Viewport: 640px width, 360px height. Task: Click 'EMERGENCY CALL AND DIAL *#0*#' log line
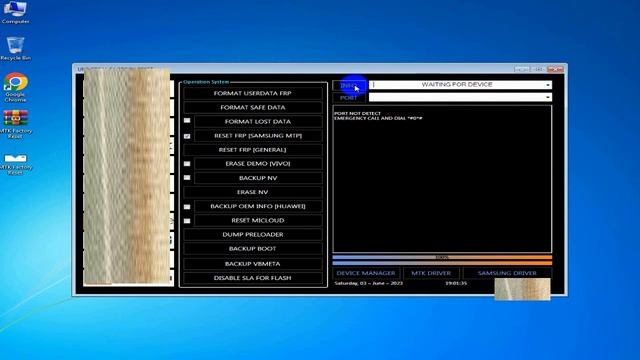click(378, 118)
